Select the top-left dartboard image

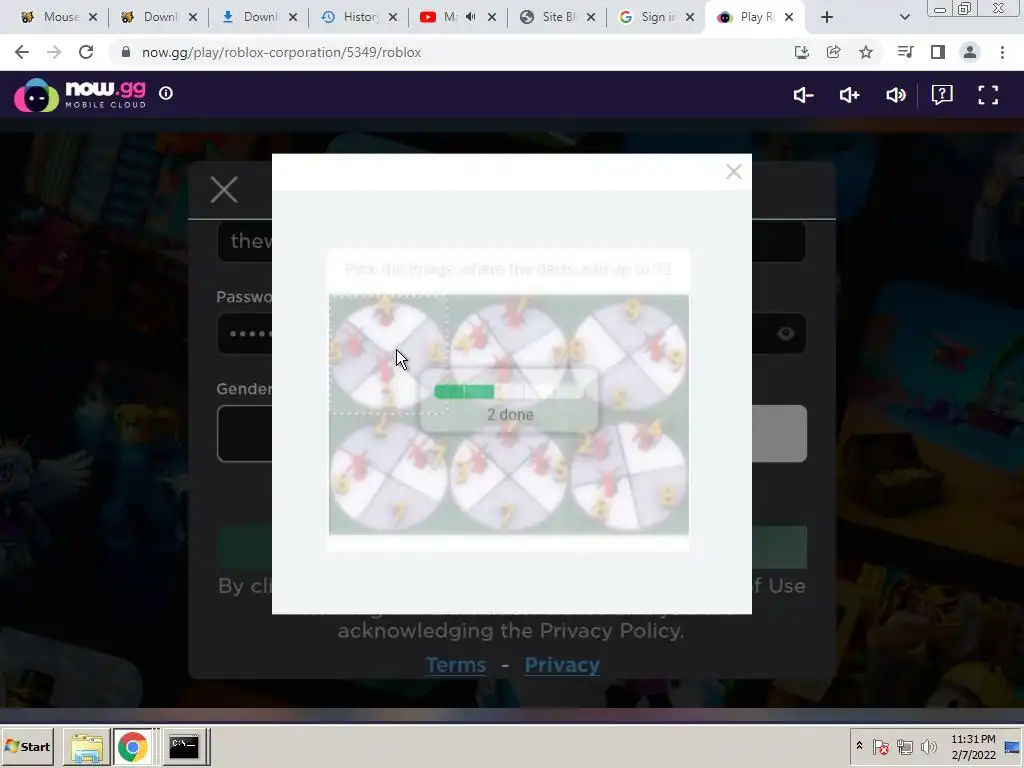(388, 355)
